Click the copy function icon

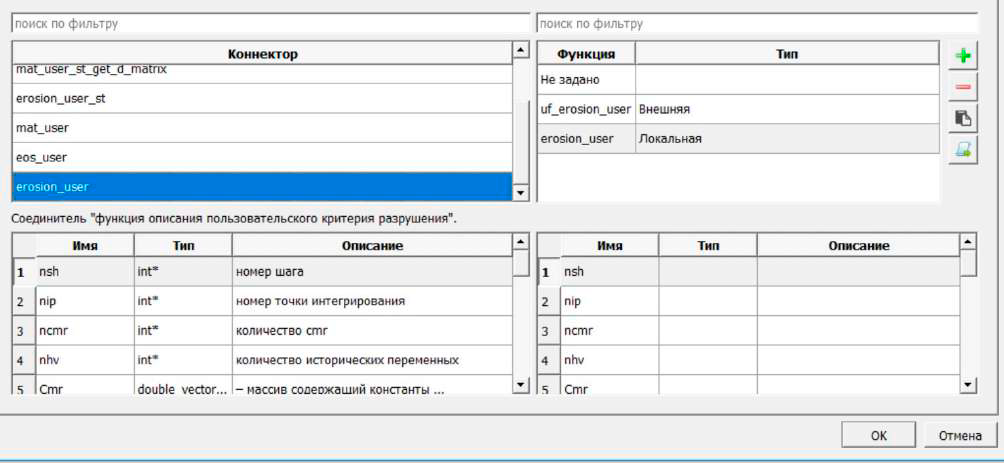point(963,118)
